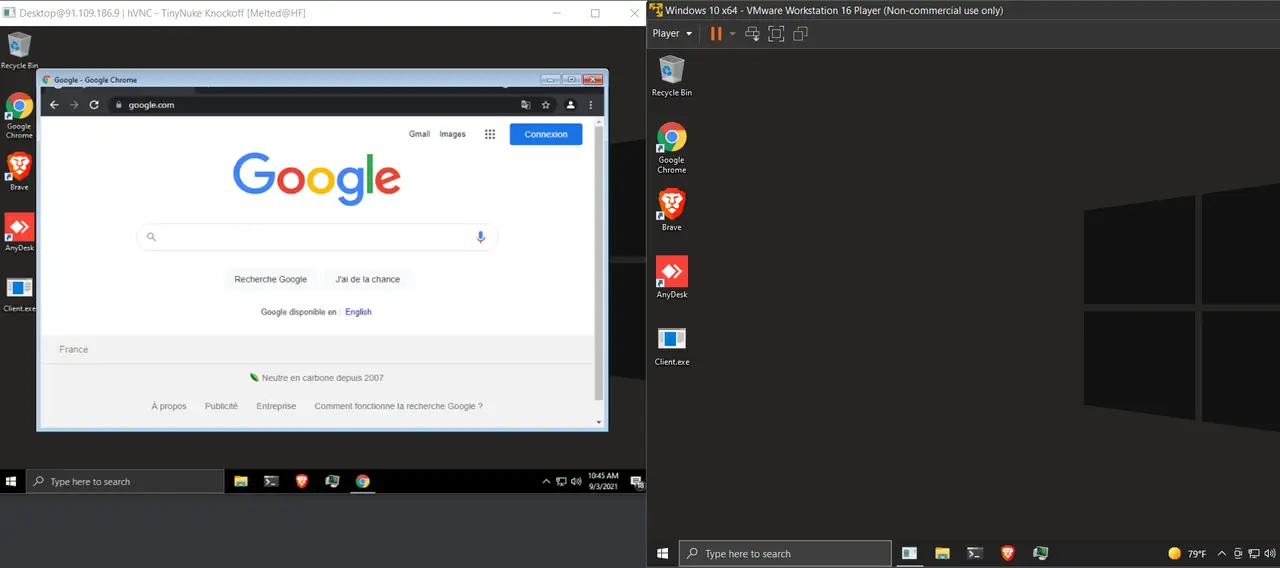Viewport: 1280px width, 568px height.
Task: Expand the power options arrow beside pause
Action: click(x=732, y=34)
